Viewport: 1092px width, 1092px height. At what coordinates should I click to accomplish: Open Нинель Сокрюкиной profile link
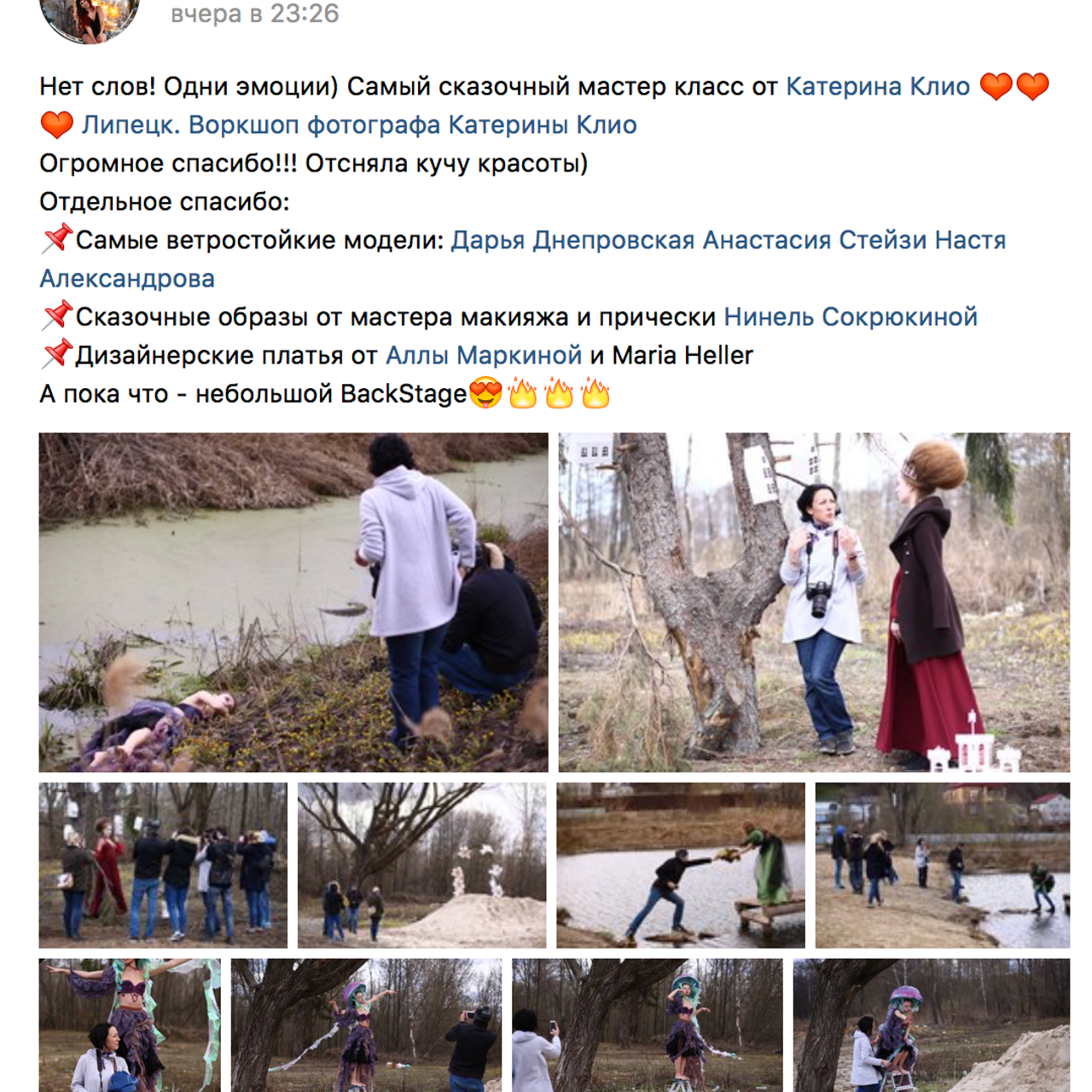click(851, 317)
